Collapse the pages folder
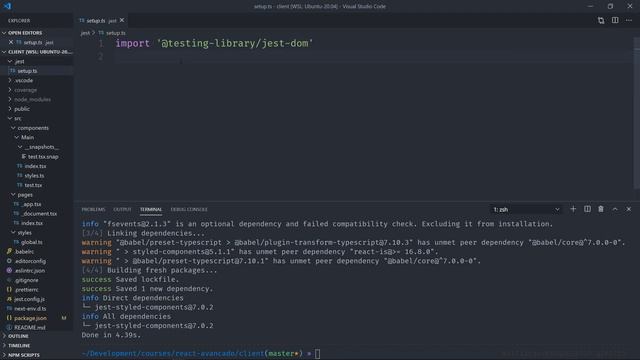The image size is (640, 360). [x=37, y=195]
